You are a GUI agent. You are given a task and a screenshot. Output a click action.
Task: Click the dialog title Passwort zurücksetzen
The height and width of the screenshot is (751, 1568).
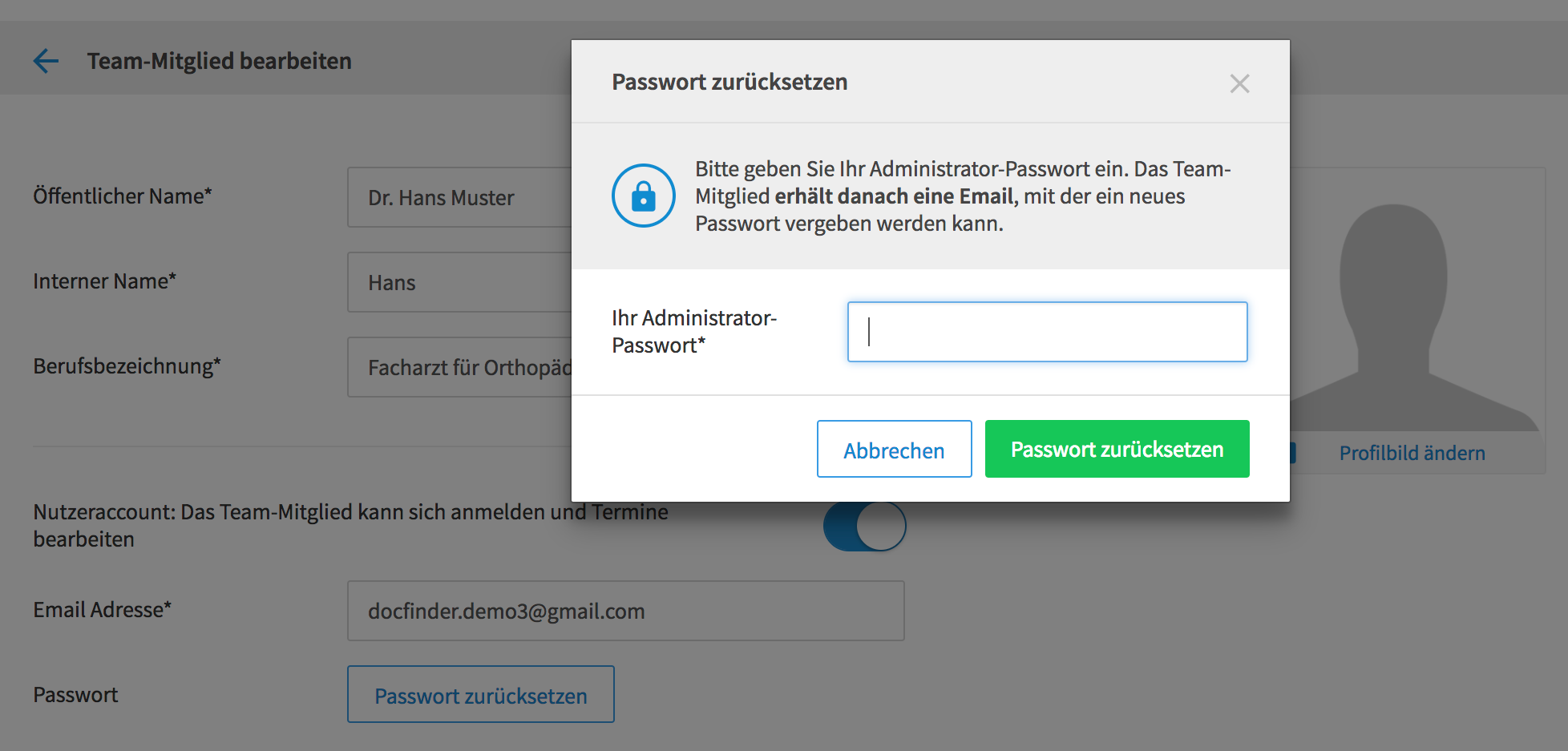point(729,82)
